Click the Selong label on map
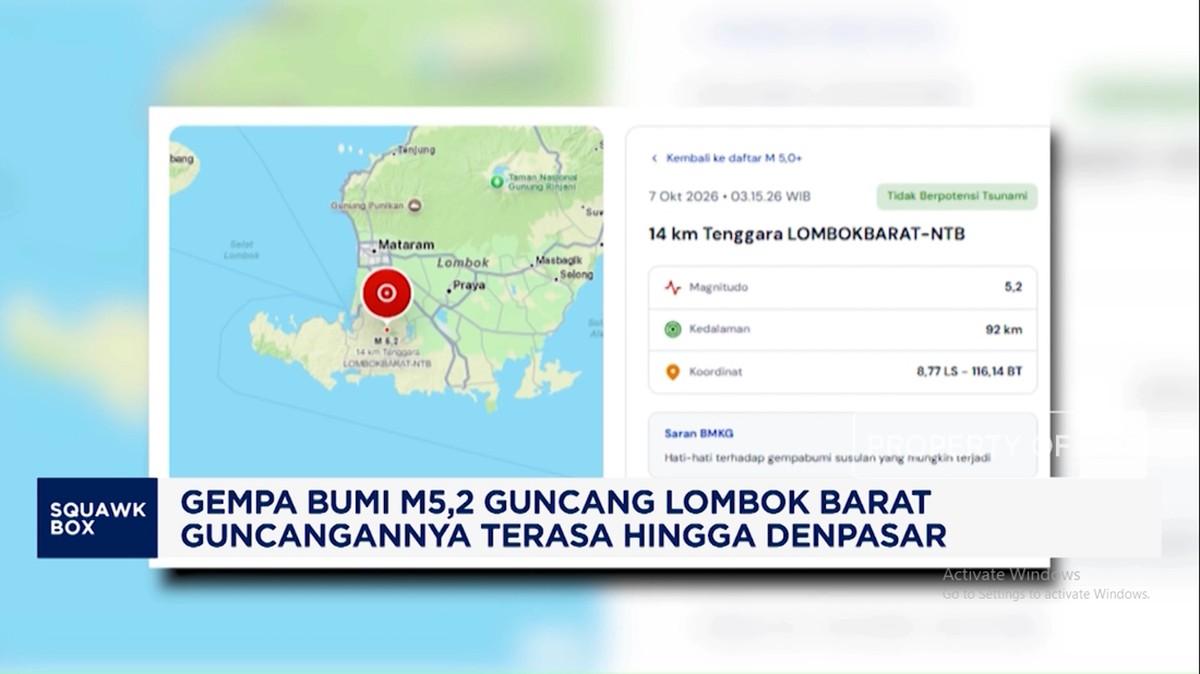 [575, 274]
